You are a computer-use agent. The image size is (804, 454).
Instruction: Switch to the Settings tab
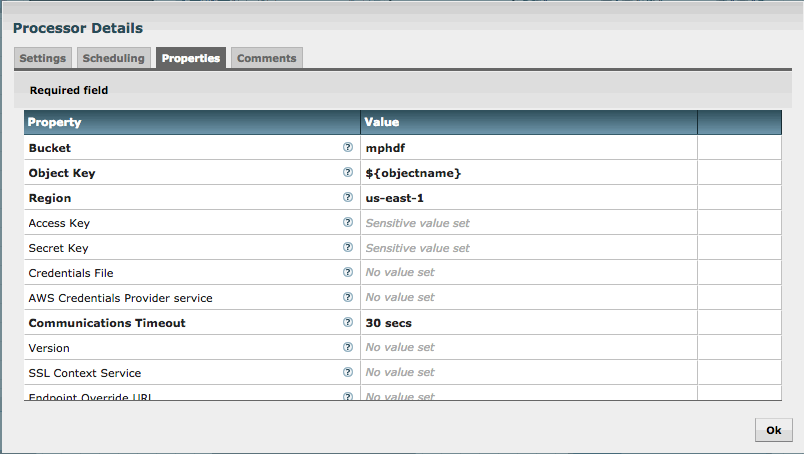43,58
